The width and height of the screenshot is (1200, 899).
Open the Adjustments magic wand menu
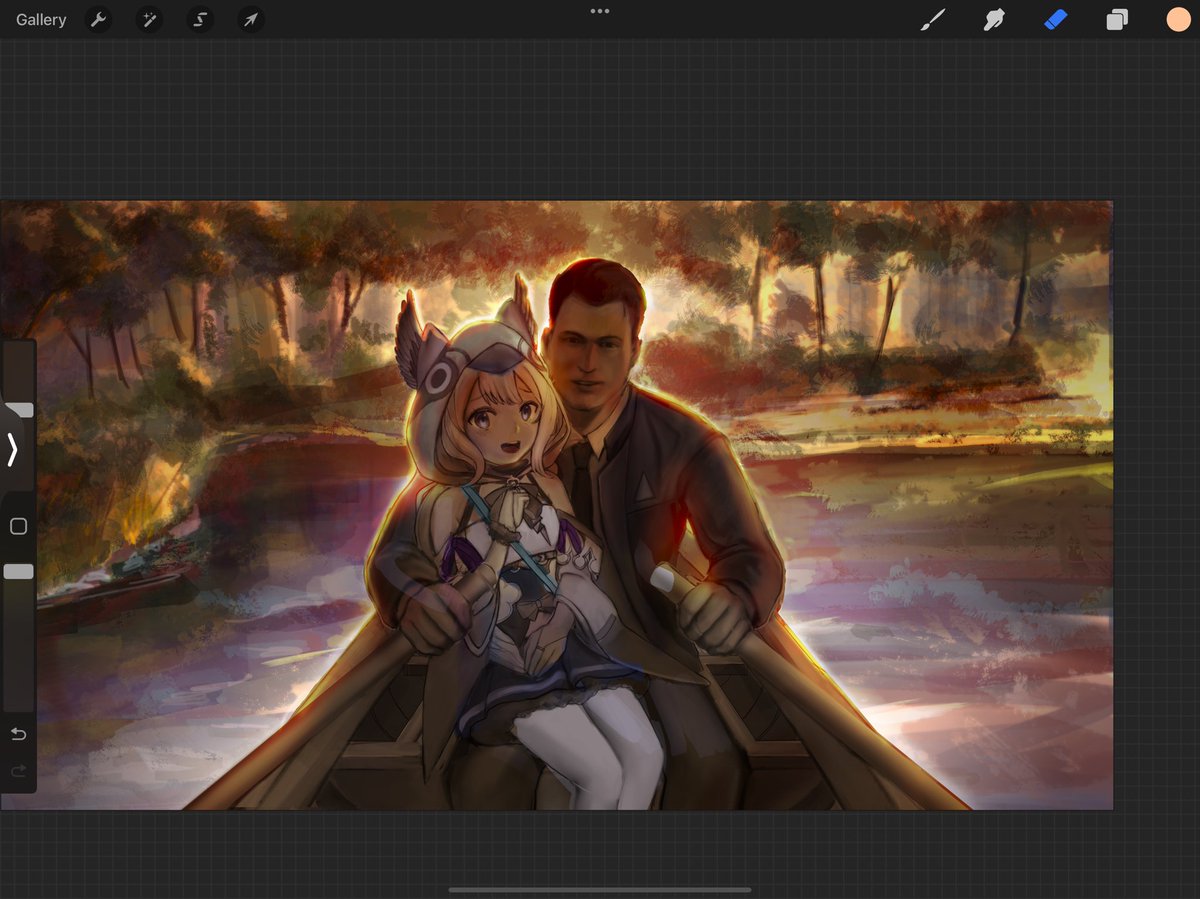point(149,20)
